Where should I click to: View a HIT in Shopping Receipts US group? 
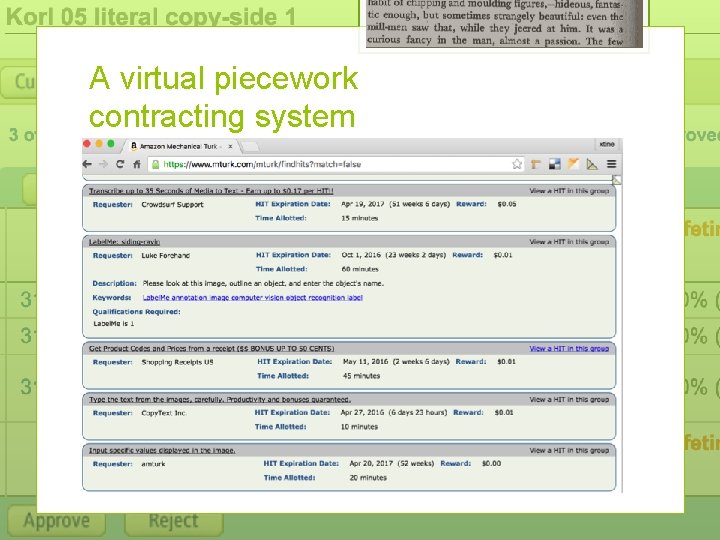coord(569,349)
